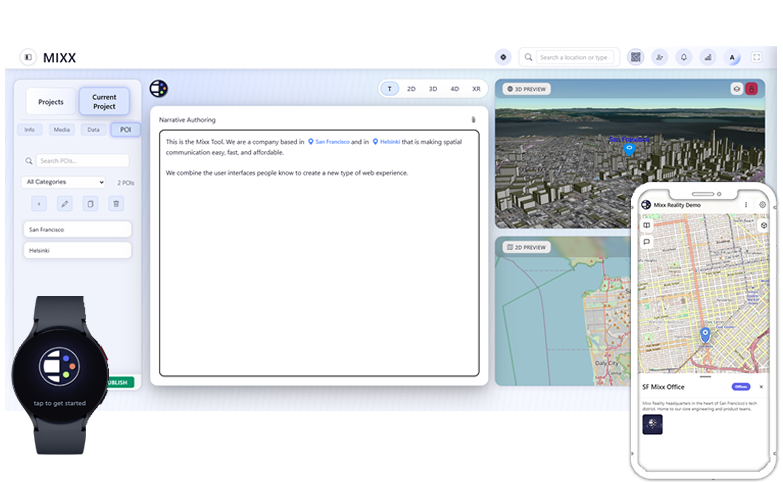Switch to 3D view mode
This screenshot has width=783, height=482.
tap(433, 89)
